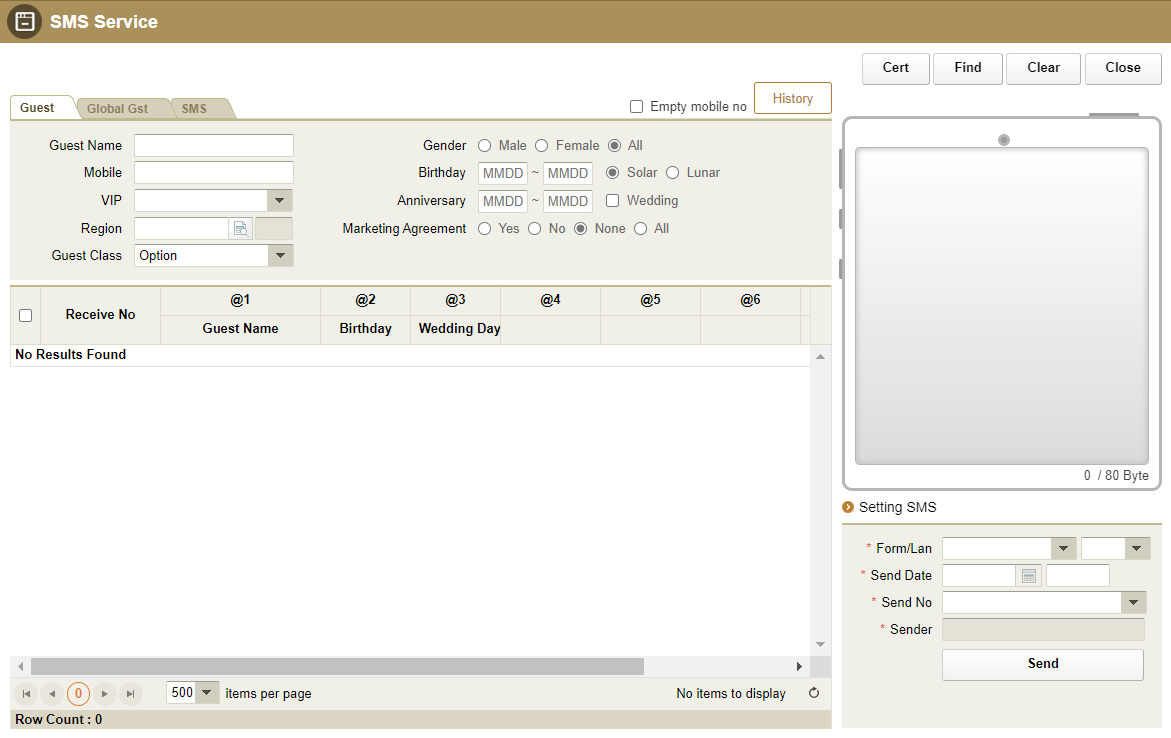Open the Send Date calendar picker
Image resolution: width=1171 pixels, height=738 pixels.
1028,576
